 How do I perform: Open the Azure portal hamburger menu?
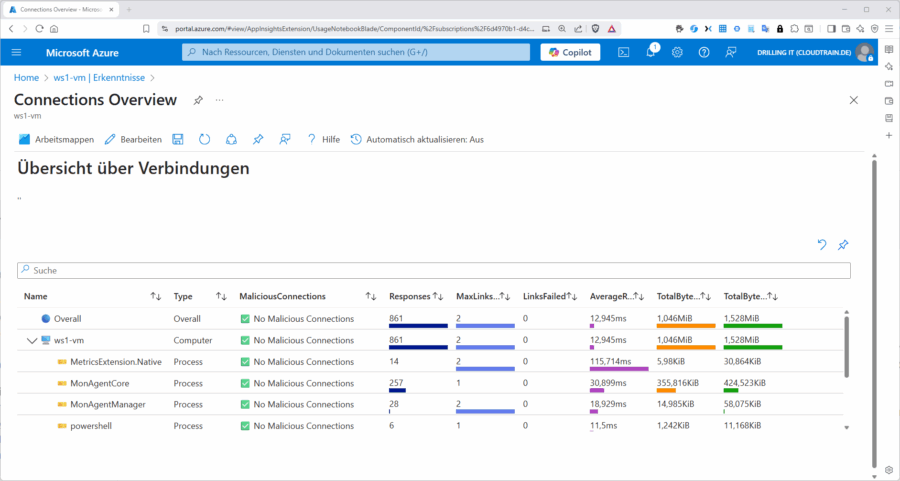point(16,52)
